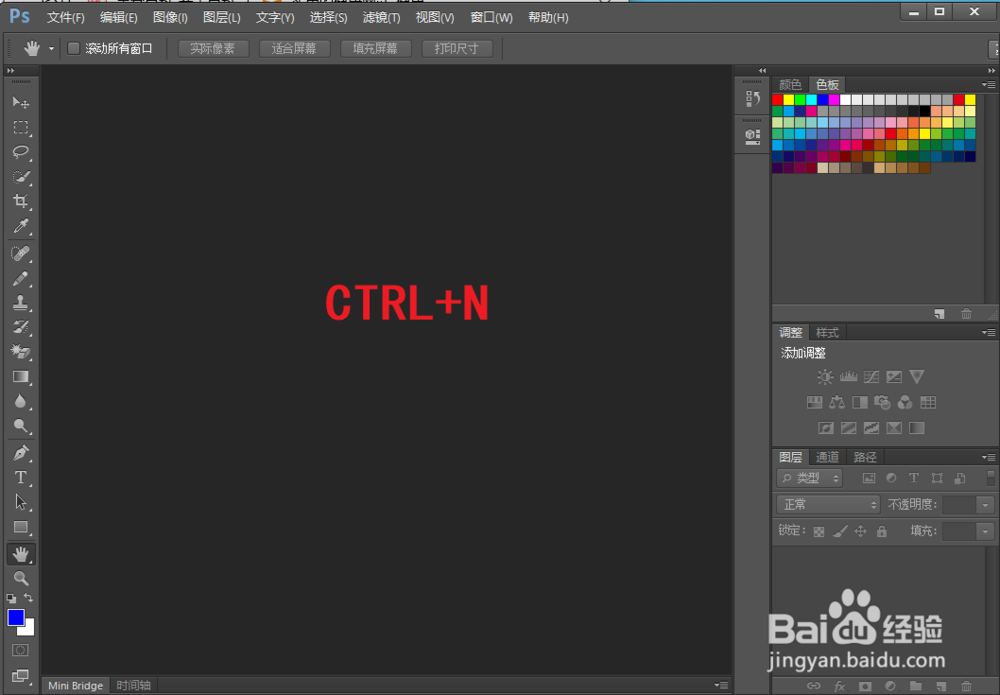The width and height of the screenshot is (1000, 695).
Task: Add a Color Balance adjustment
Action: 837,402
